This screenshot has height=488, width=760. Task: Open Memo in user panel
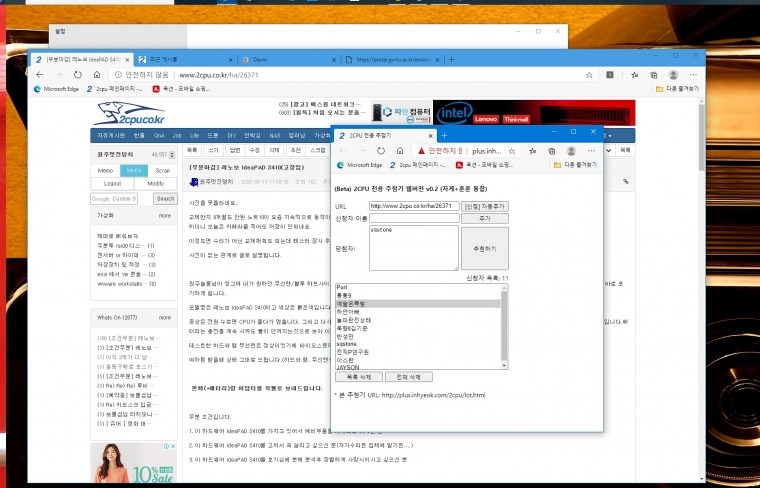(105, 171)
